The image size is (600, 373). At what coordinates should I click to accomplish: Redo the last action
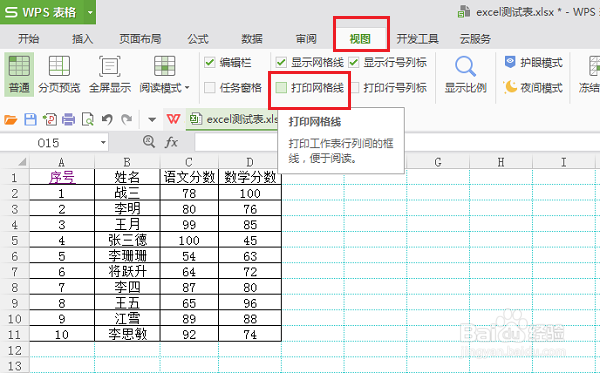tap(126, 120)
